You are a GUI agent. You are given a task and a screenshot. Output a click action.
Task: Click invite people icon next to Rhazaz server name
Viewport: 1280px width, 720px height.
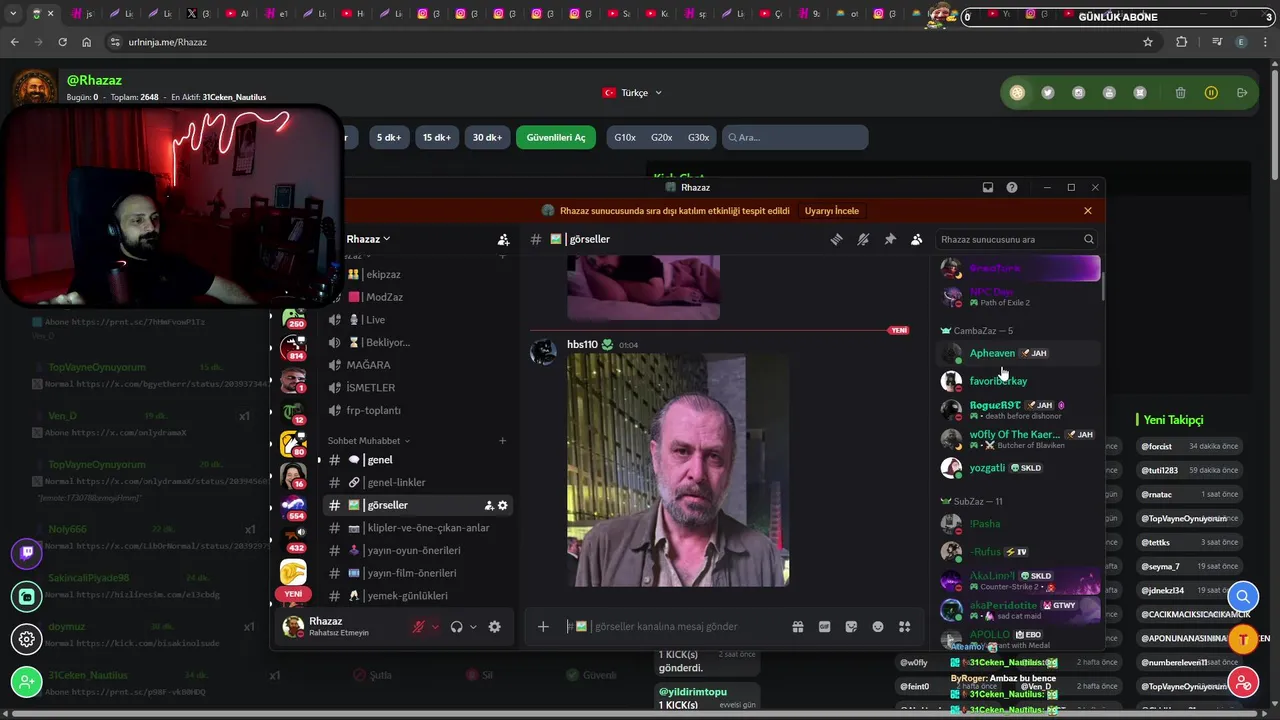[503, 240]
